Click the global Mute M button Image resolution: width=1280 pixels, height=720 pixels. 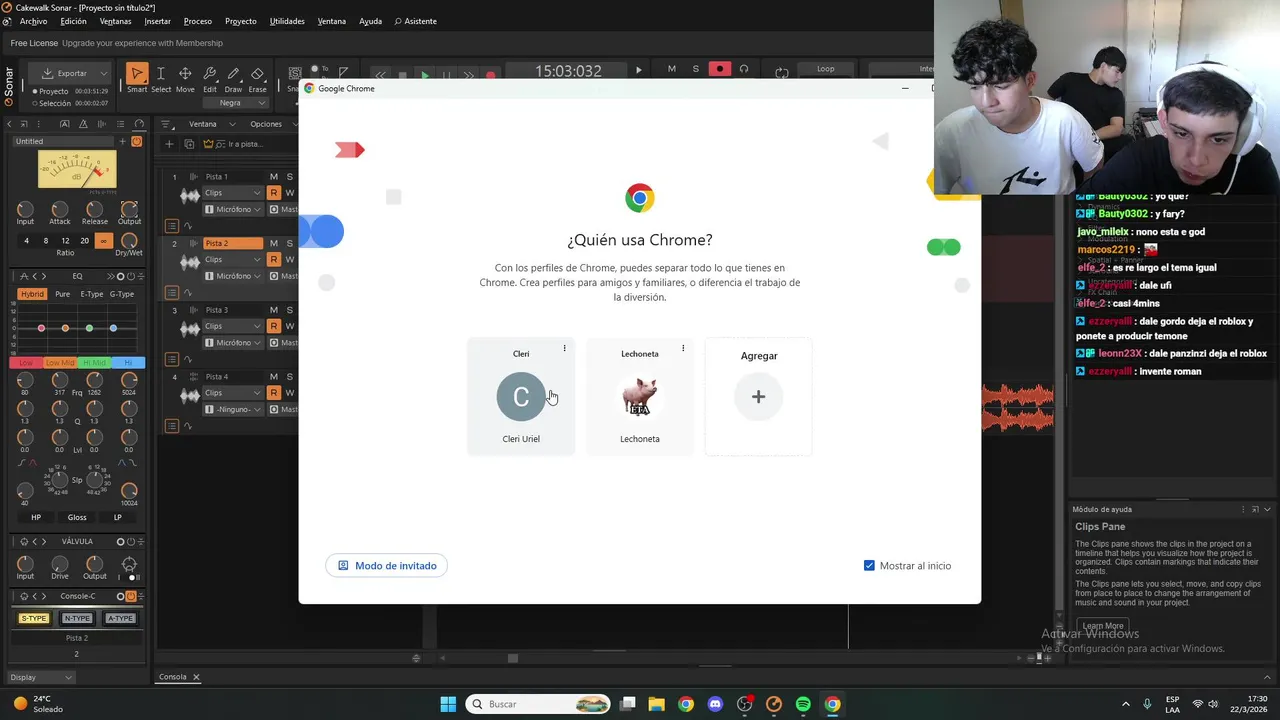click(x=671, y=69)
